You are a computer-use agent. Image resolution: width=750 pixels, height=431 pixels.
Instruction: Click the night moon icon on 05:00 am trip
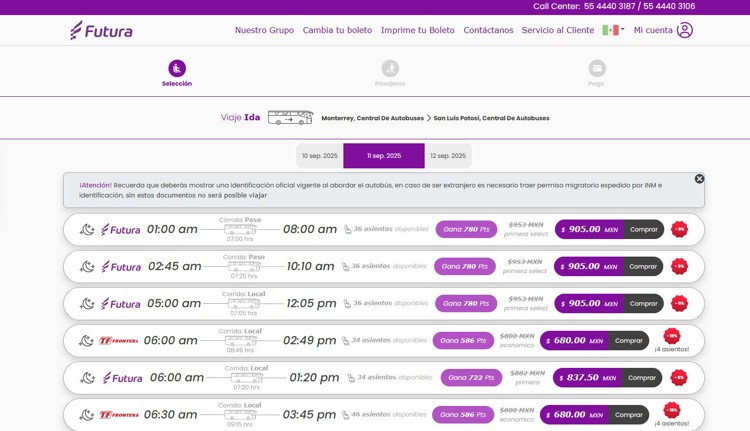point(87,303)
